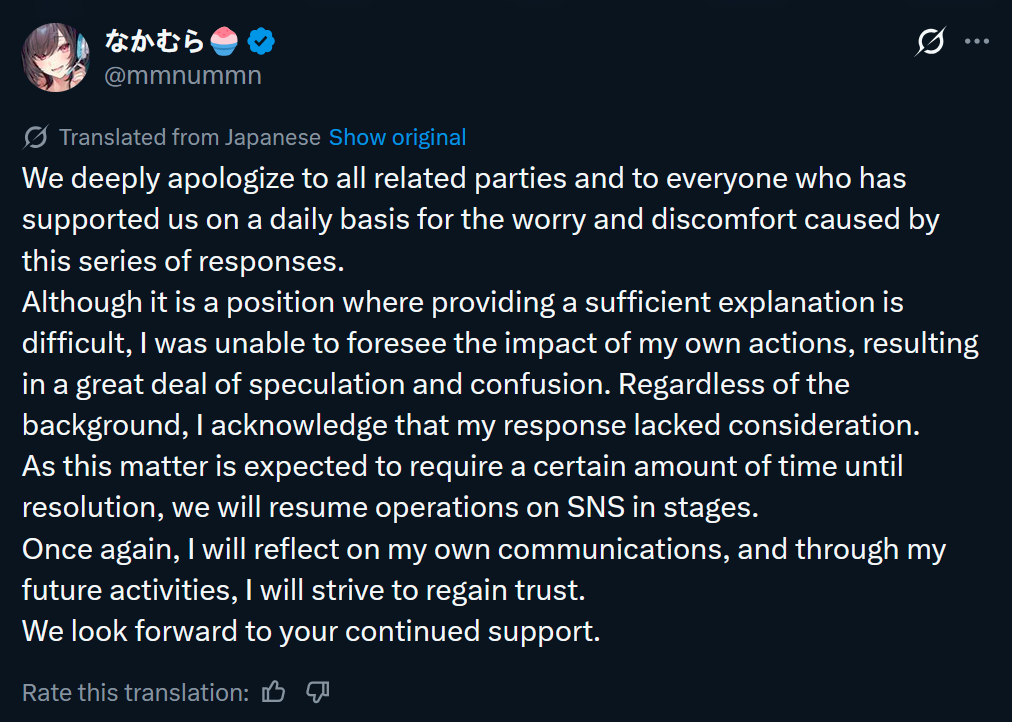Click 'We look forward to your continued support'
Viewport: 1012px width, 722px height.
311,631
